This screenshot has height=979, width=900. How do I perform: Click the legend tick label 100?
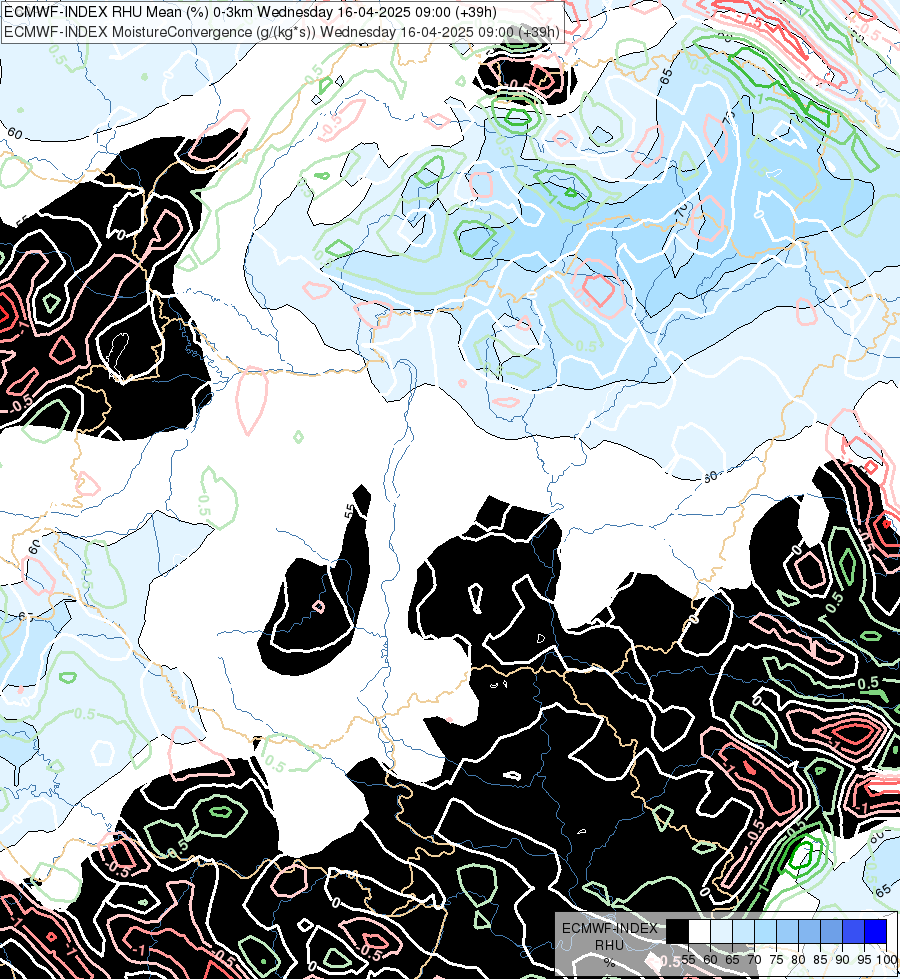(887, 960)
